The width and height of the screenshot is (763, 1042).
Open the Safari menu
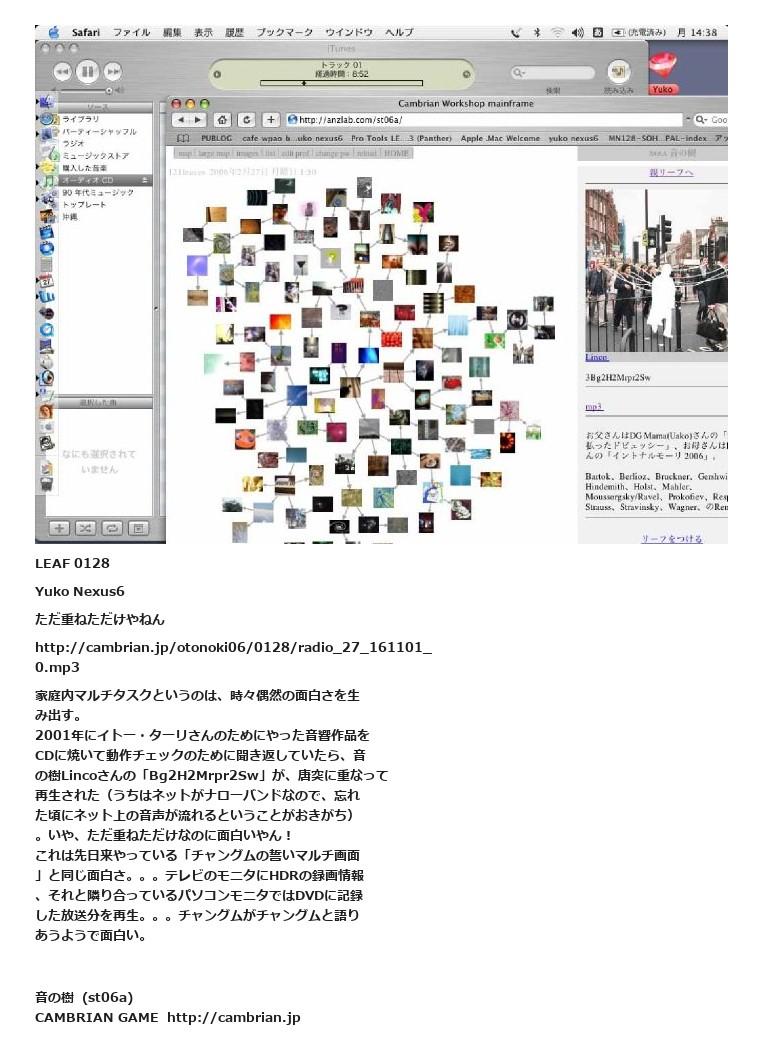[x=86, y=32]
